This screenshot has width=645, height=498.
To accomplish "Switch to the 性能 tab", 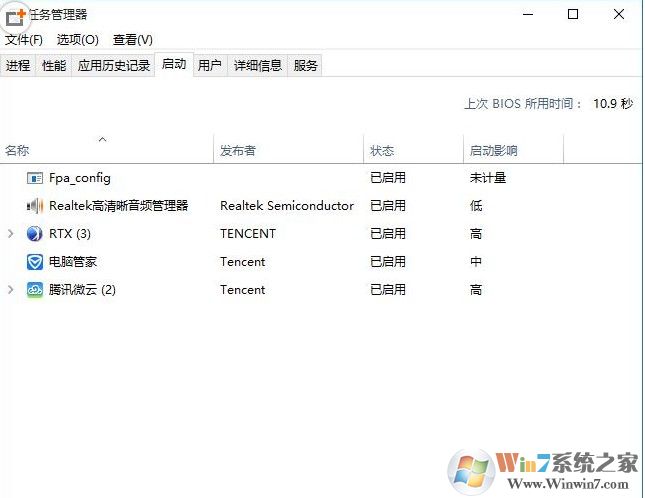I will tap(54, 65).
